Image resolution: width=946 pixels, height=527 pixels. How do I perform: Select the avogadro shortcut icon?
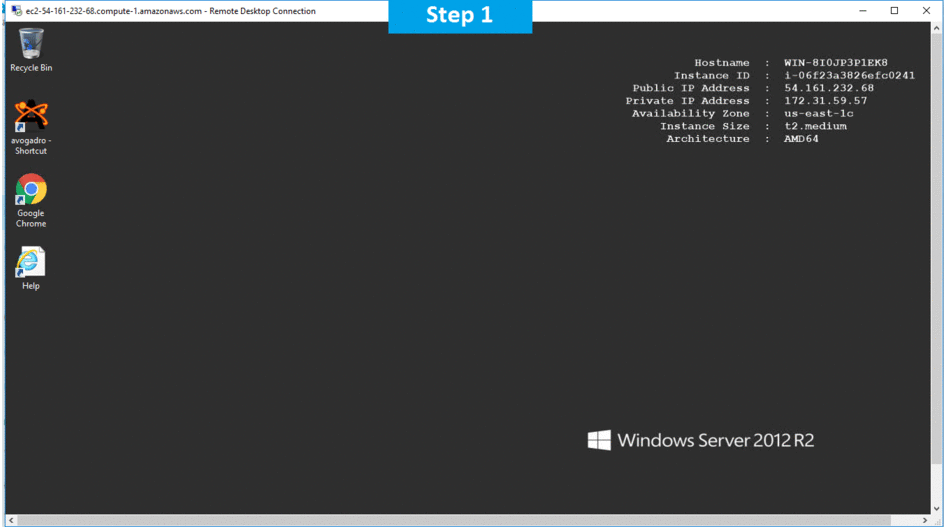[x=31, y=116]
